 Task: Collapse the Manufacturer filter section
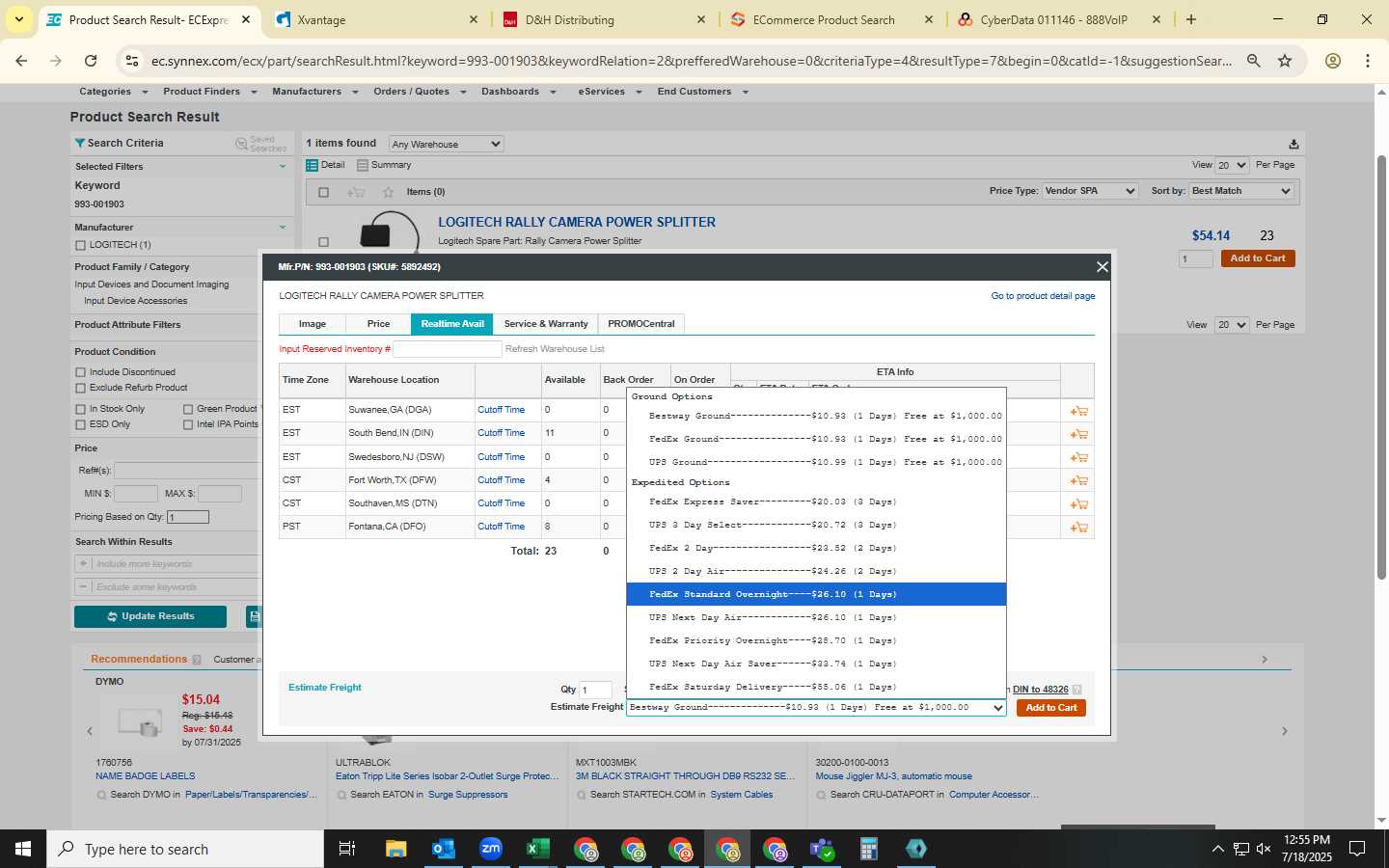coord(283,228)
